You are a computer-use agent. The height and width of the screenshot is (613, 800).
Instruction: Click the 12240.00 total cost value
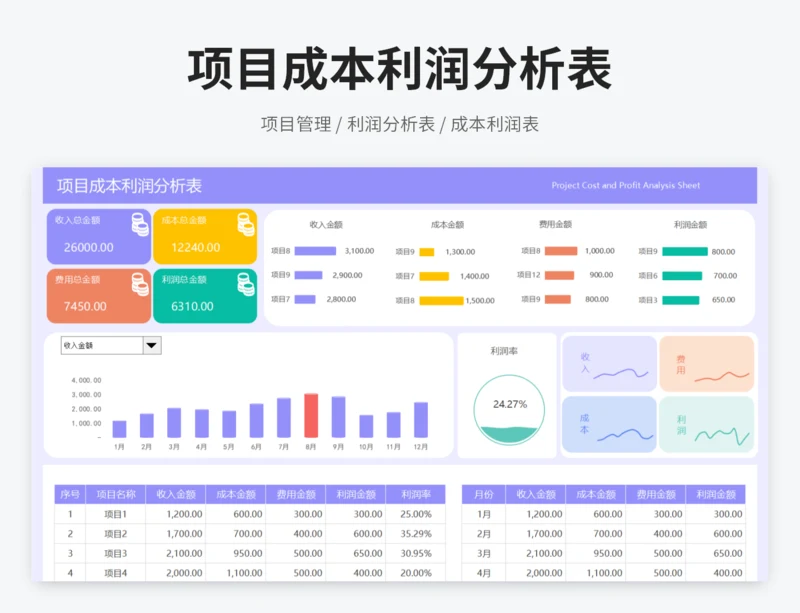coord(195,248)
